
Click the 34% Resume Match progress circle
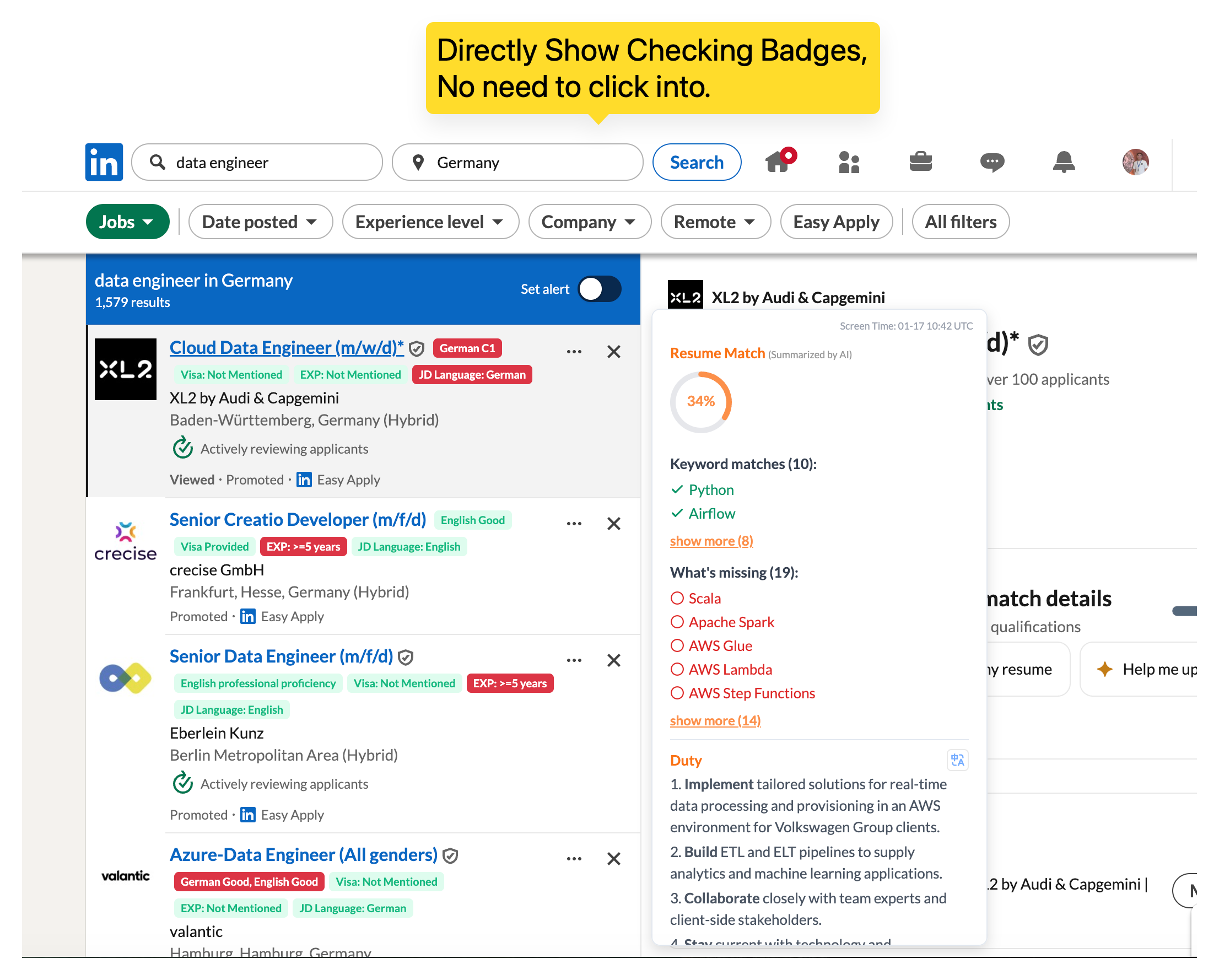(701, 402)
